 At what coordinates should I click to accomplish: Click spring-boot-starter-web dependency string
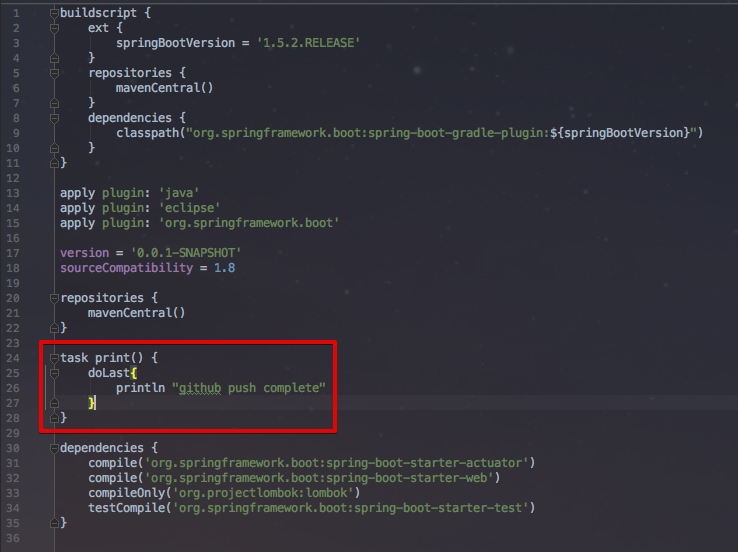(x=319, y=478)
